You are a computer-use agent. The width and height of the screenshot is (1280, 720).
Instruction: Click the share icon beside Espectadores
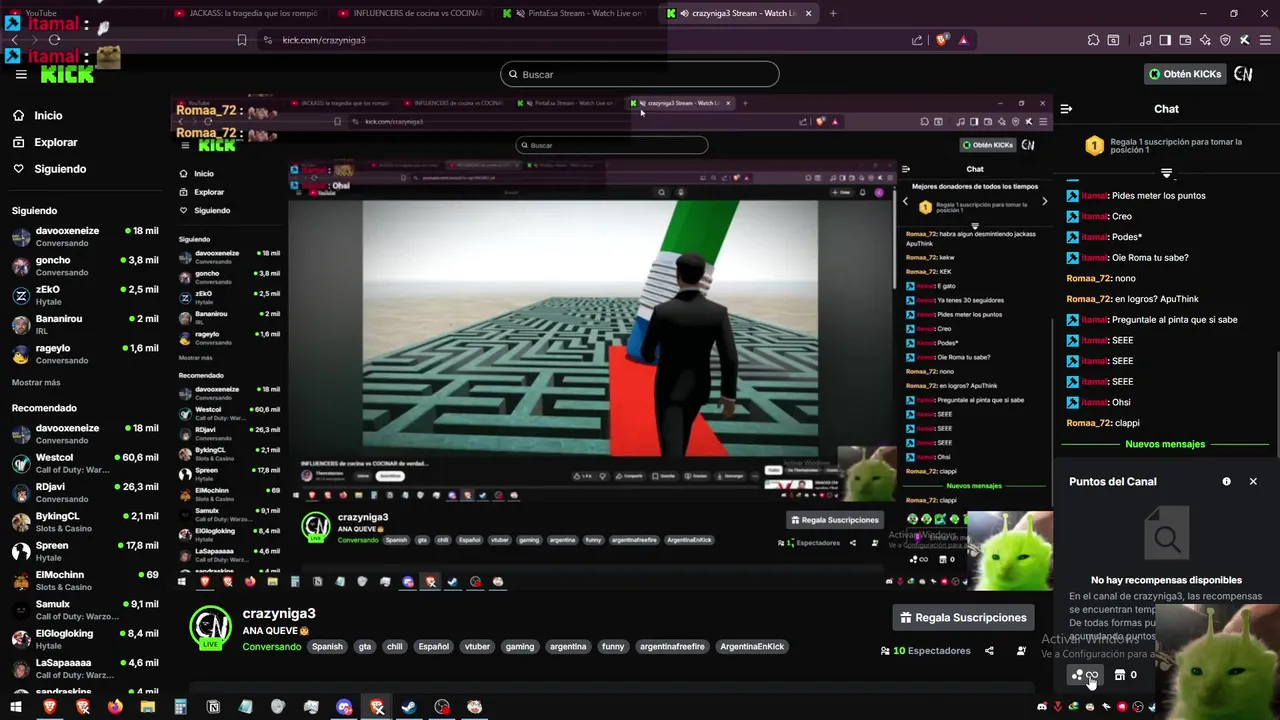[x=989, y=651]
